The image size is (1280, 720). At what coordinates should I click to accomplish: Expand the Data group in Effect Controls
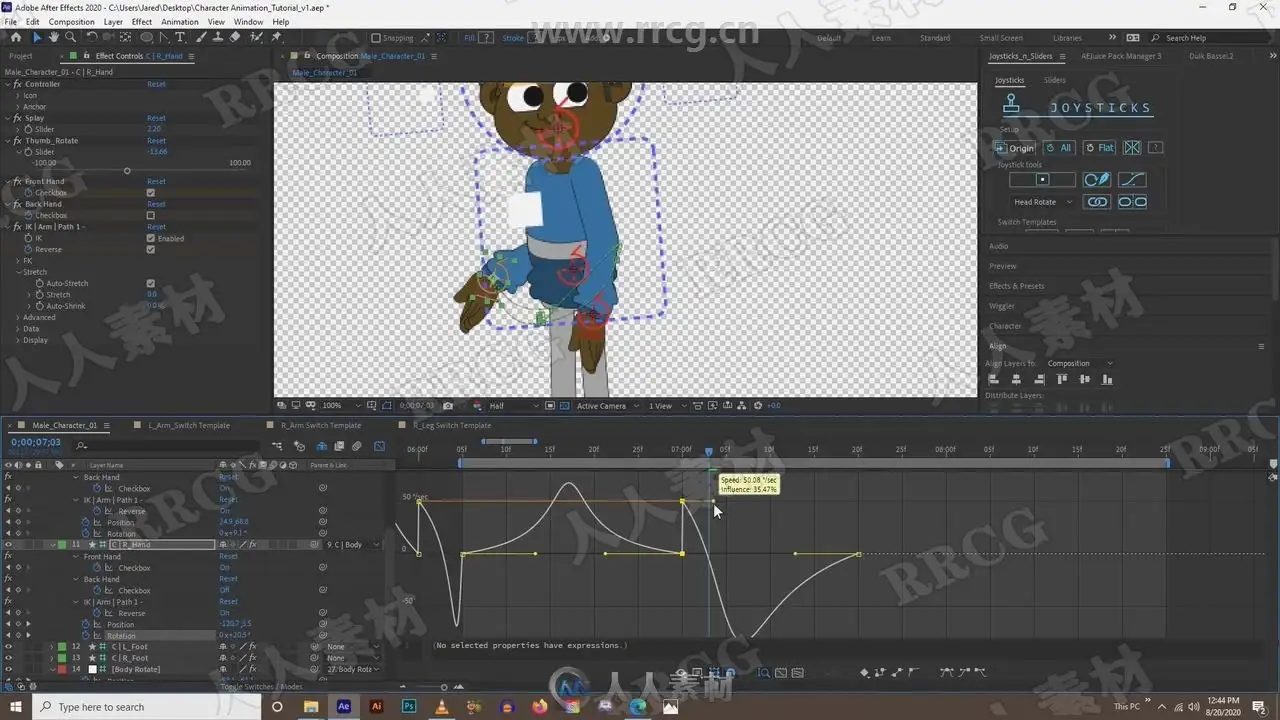pos(18,329)
